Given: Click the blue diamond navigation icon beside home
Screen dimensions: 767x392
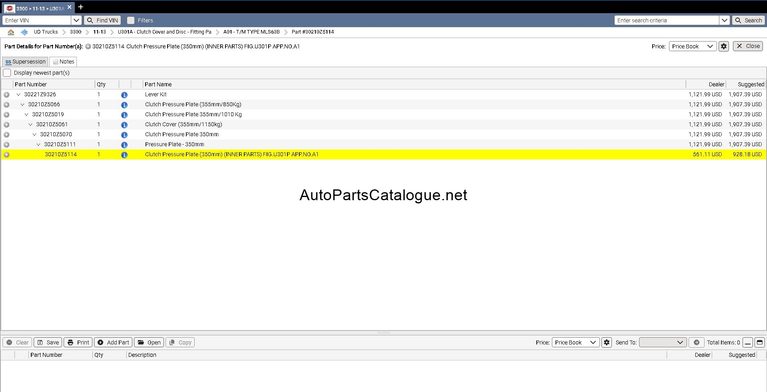Looking at the screenshot, I should coord(24,32).
